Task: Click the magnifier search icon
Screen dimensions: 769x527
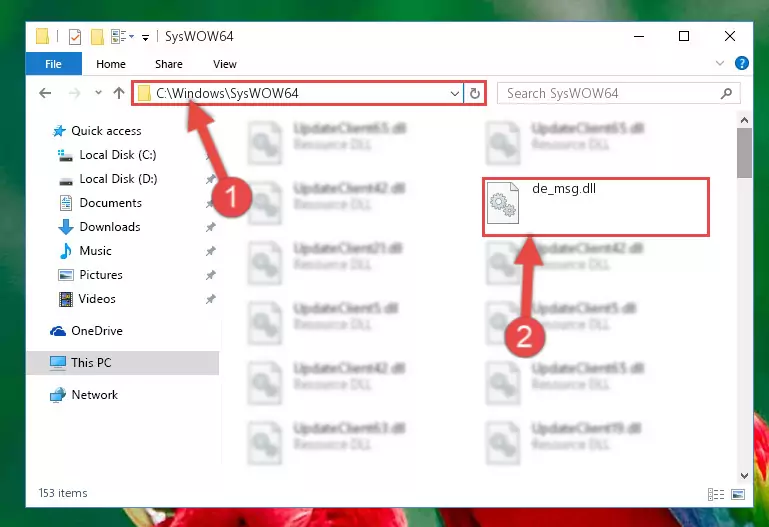Action: [726, 93]
